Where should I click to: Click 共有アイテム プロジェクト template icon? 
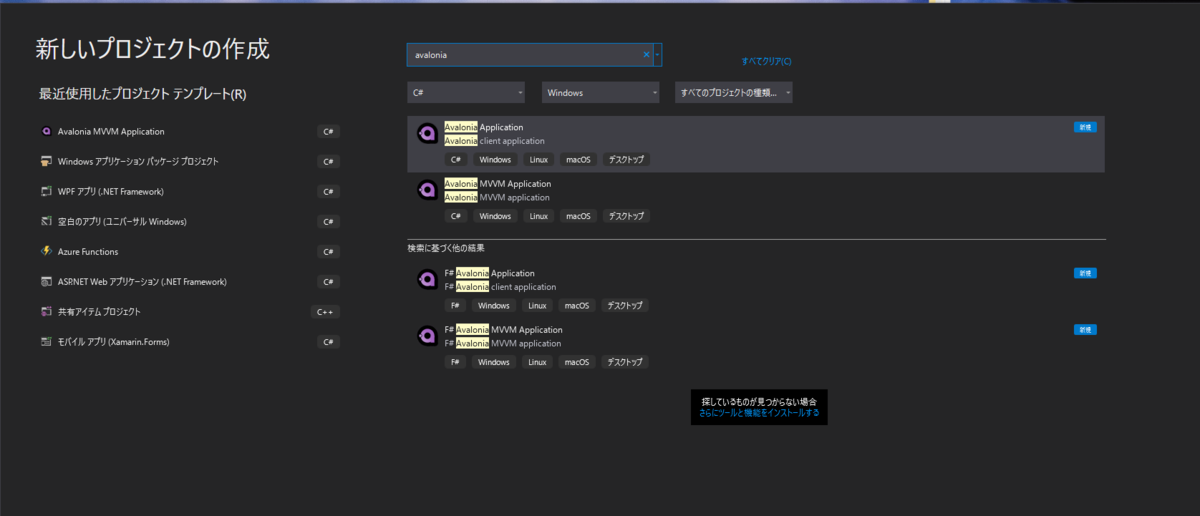coord(46,312)
